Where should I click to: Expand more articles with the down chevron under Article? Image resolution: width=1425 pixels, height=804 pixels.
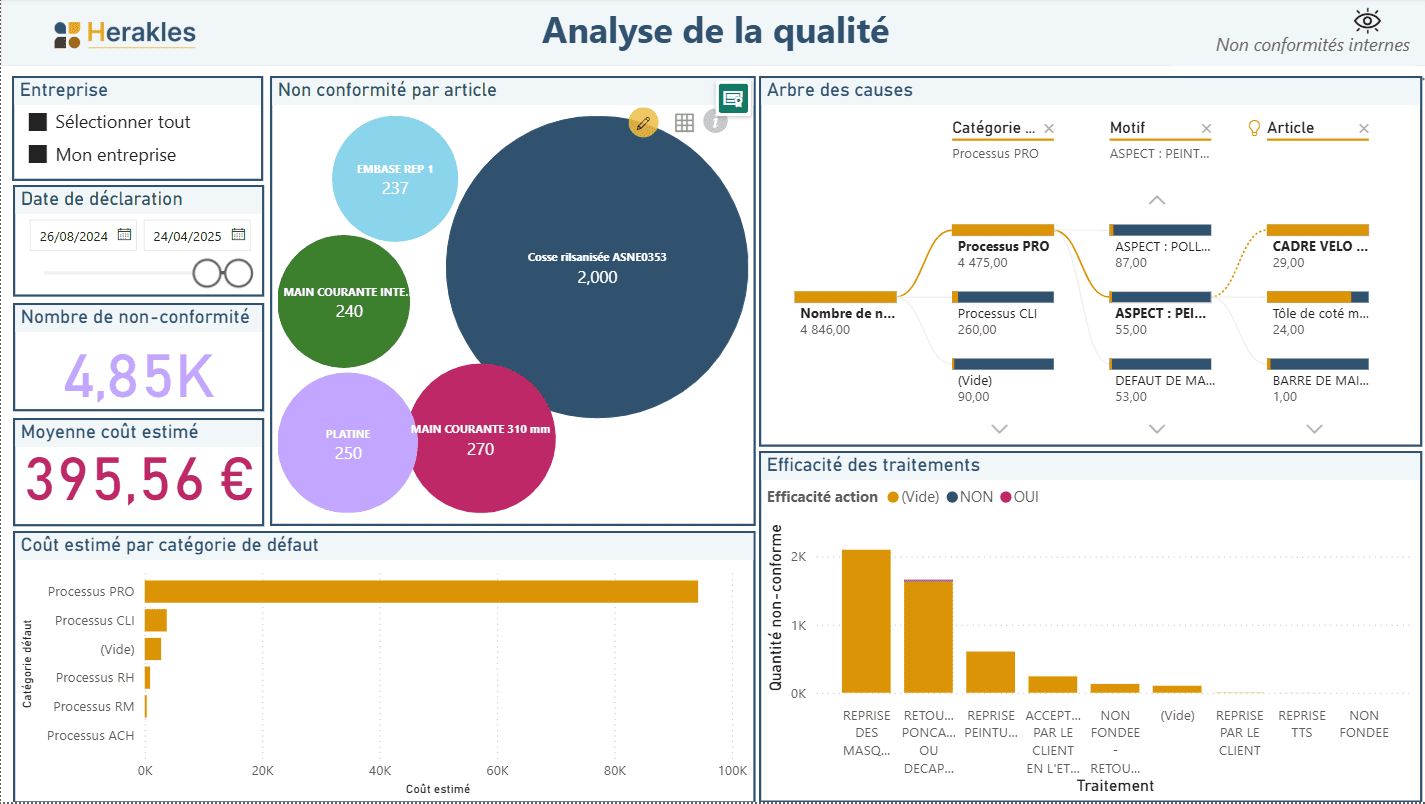(1314, 429)
